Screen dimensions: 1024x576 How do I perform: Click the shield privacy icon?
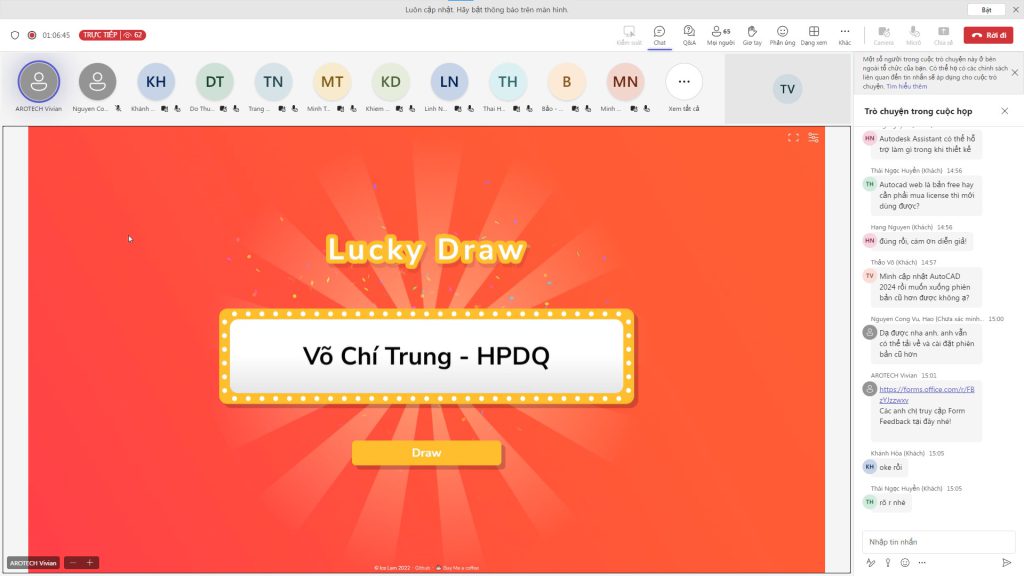[14, 35]
